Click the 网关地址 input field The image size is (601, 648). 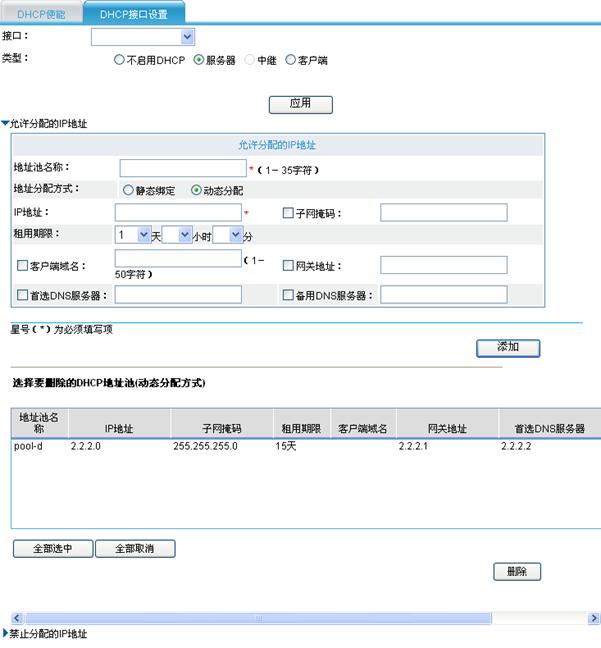[x=444, y=265]
